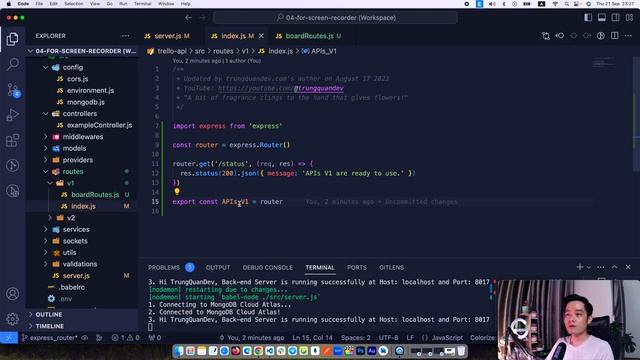The image size is (640, 360).
Task: Open mongodb.js in the explorer
Action: coord(86,102)
